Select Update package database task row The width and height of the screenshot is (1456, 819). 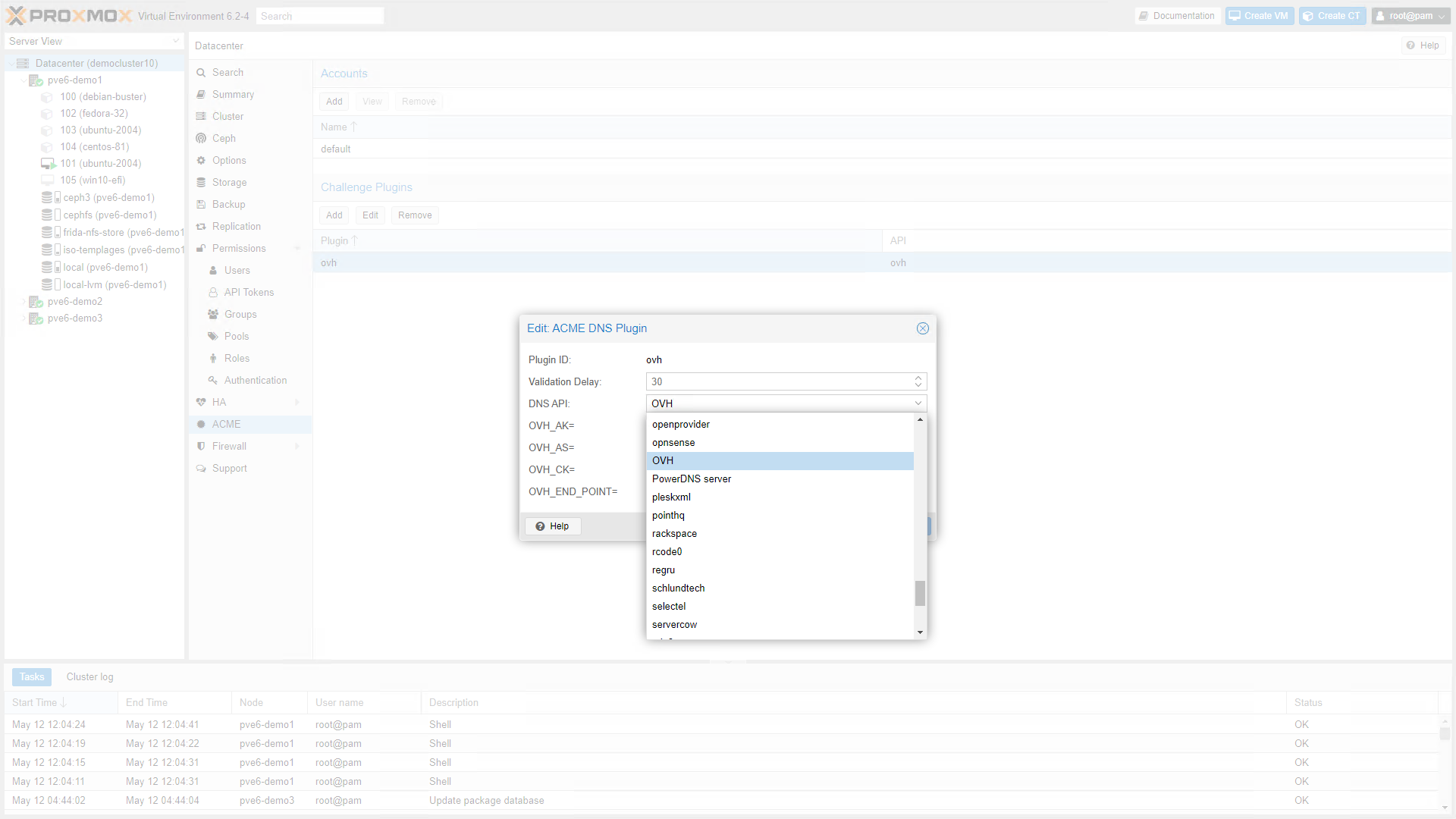[x=721, y=801]
